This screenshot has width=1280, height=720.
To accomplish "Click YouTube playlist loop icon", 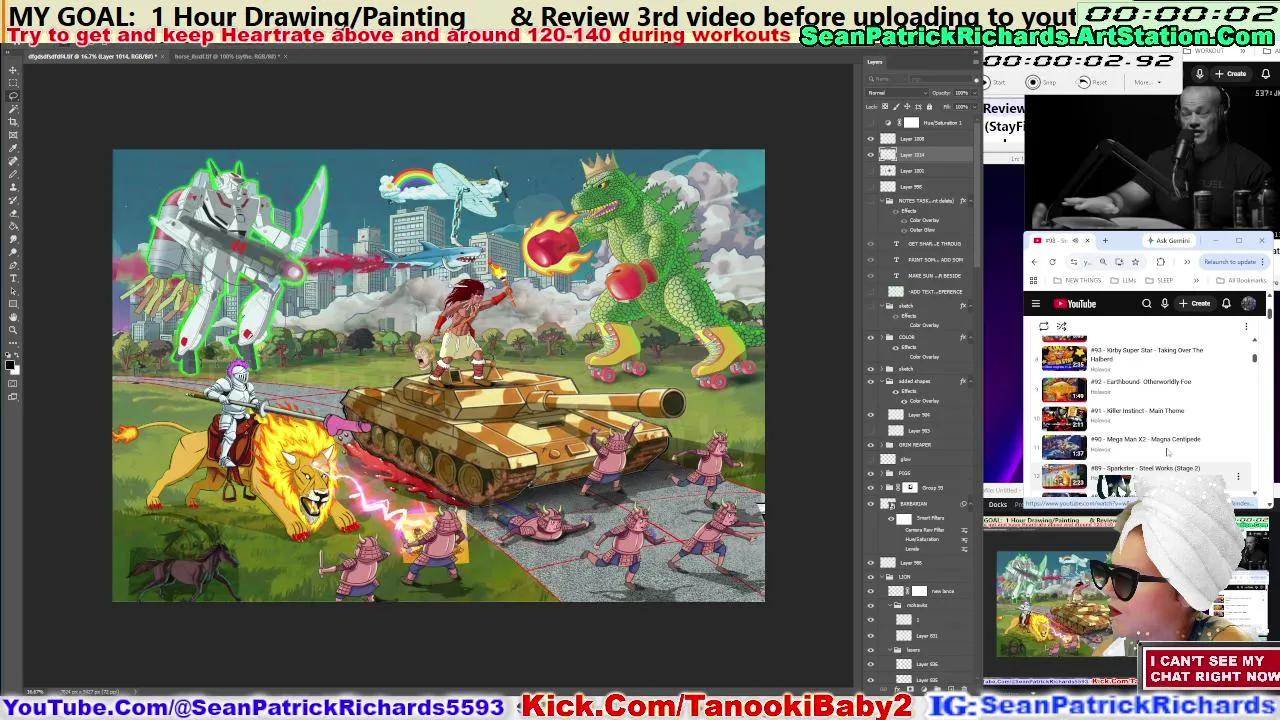I will [1044, 326].
